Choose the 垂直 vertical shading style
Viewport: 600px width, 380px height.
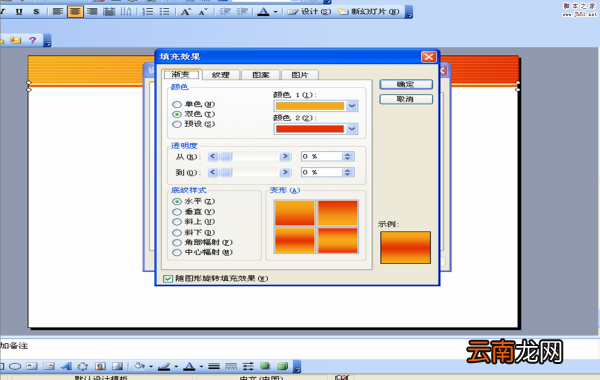pos(177,212)
